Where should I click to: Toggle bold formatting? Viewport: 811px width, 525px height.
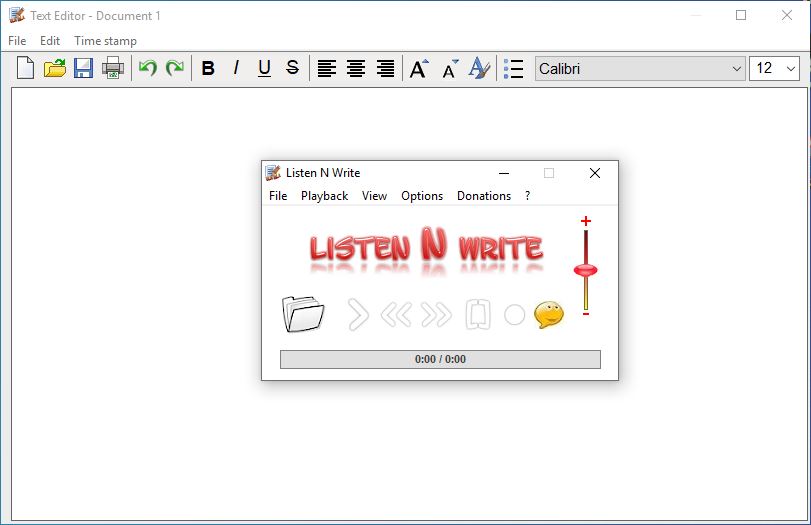[208, 68]
